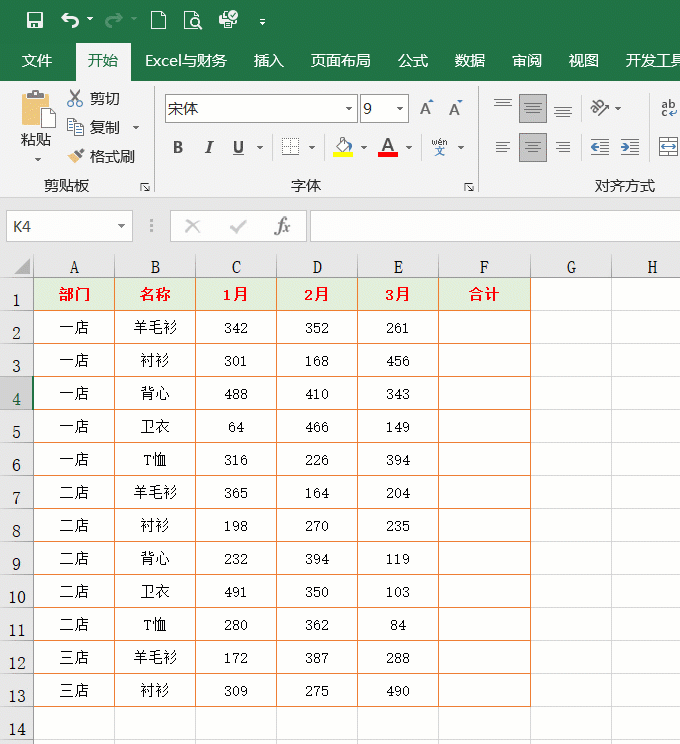Click the Undo arrow icon
Viewport: 680px width, 744px height.
70,20
